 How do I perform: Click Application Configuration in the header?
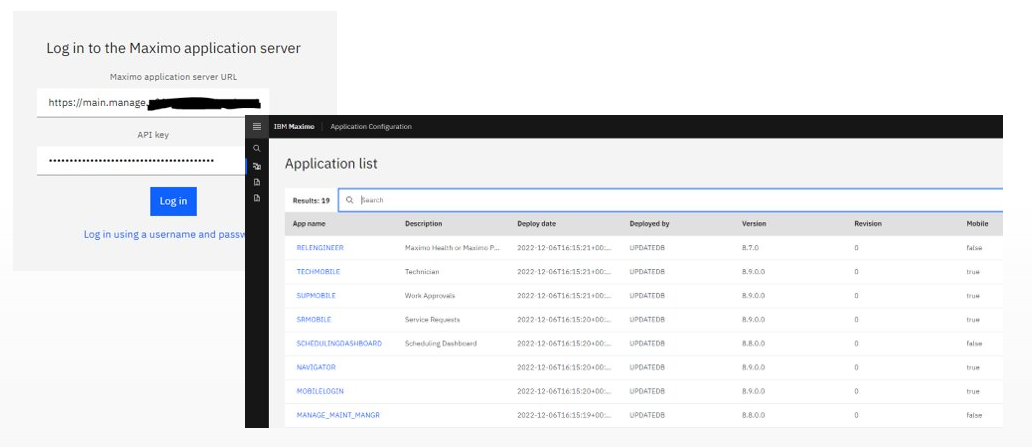371,126
